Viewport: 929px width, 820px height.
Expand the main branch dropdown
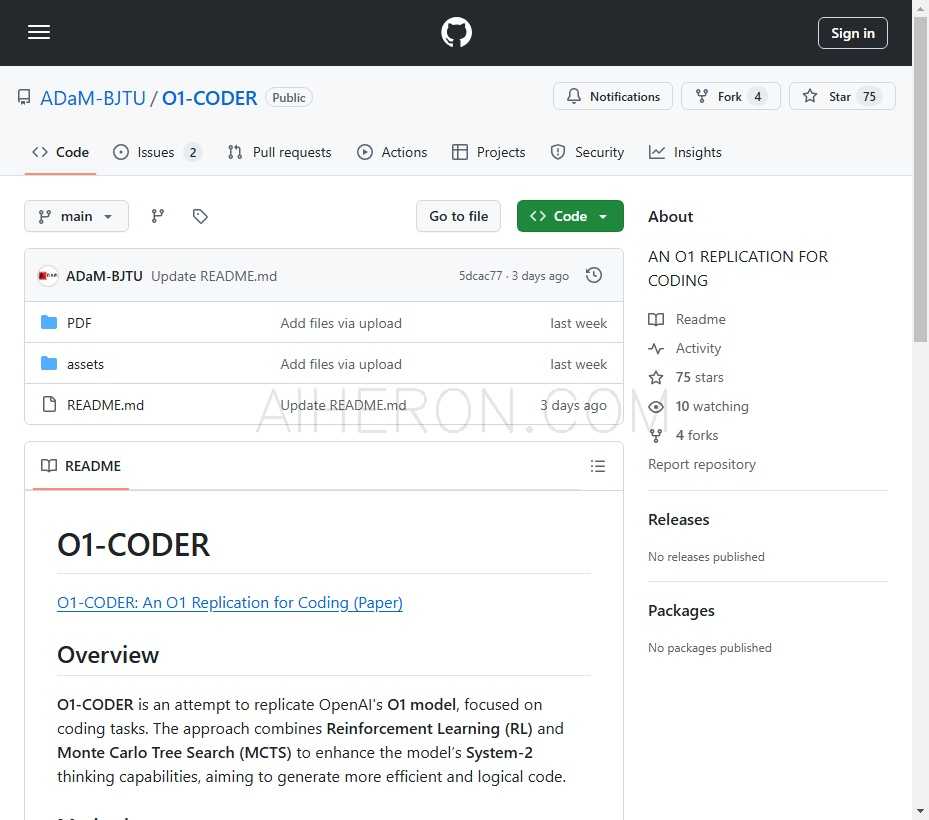point(76,216)
